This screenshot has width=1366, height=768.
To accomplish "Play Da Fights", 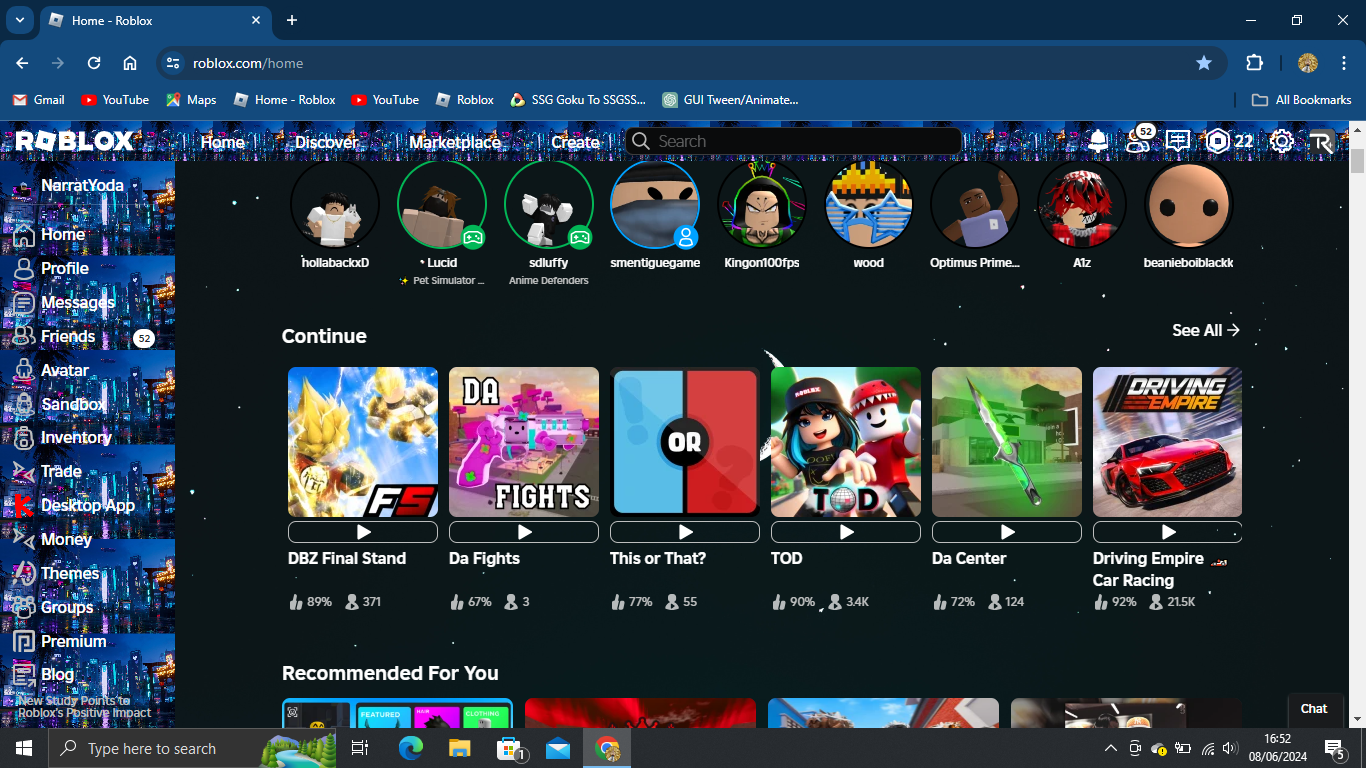I will (524, 532).
